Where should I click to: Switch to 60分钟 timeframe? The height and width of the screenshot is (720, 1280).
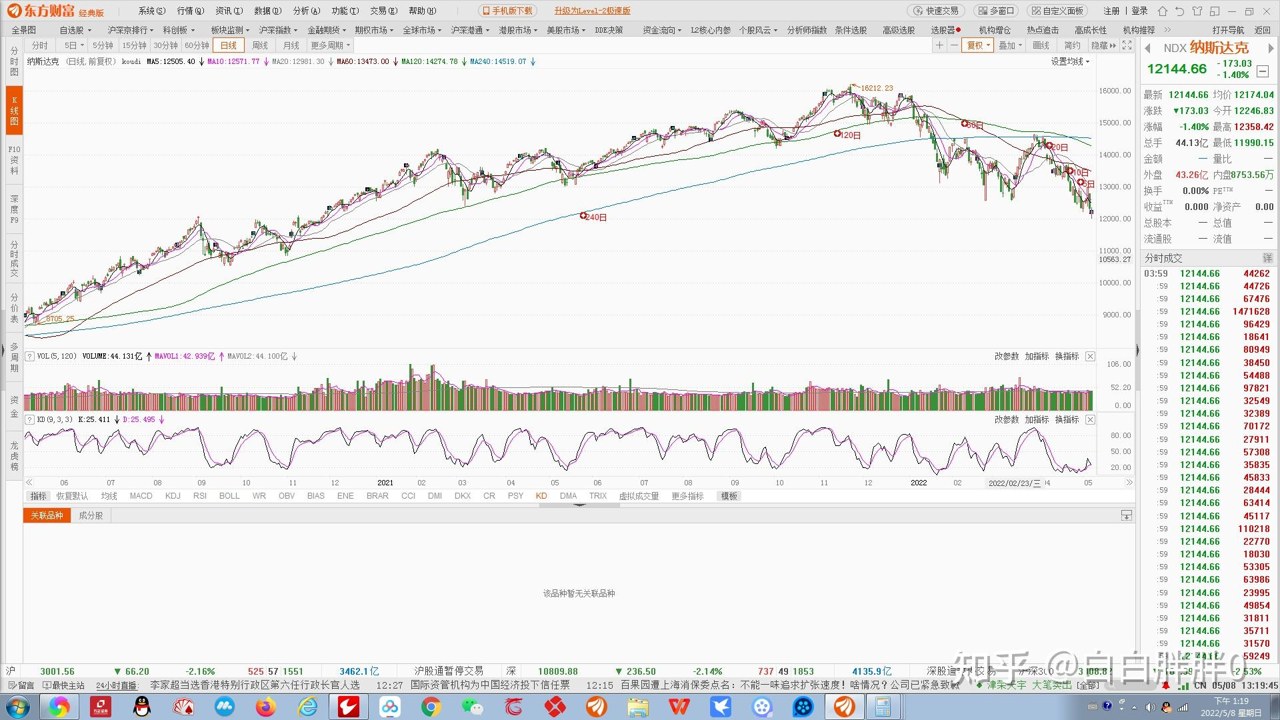pos(197,45)
